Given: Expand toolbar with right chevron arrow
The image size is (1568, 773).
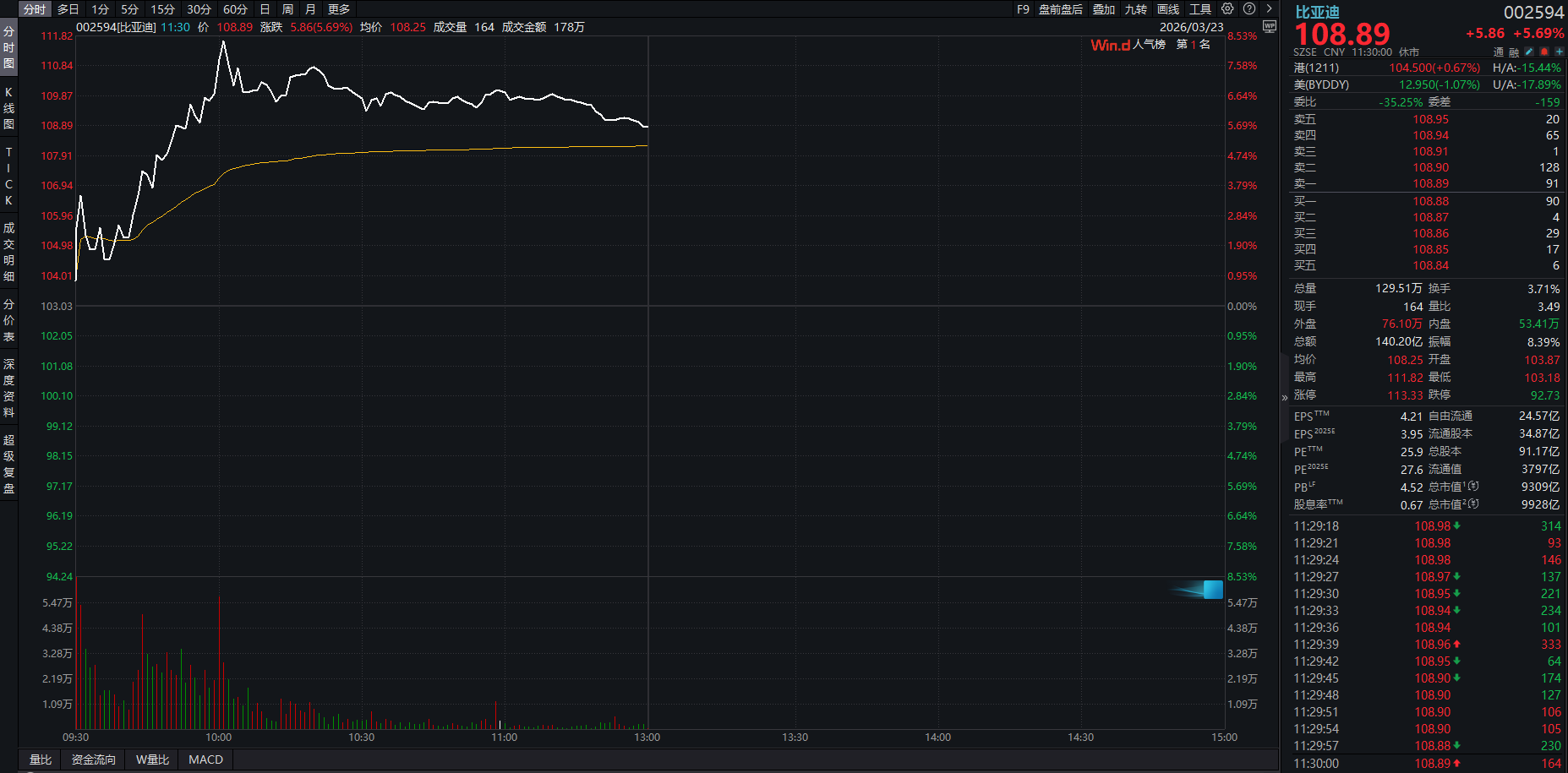Looking at the screenshot, I should [x=1269, y=8].
